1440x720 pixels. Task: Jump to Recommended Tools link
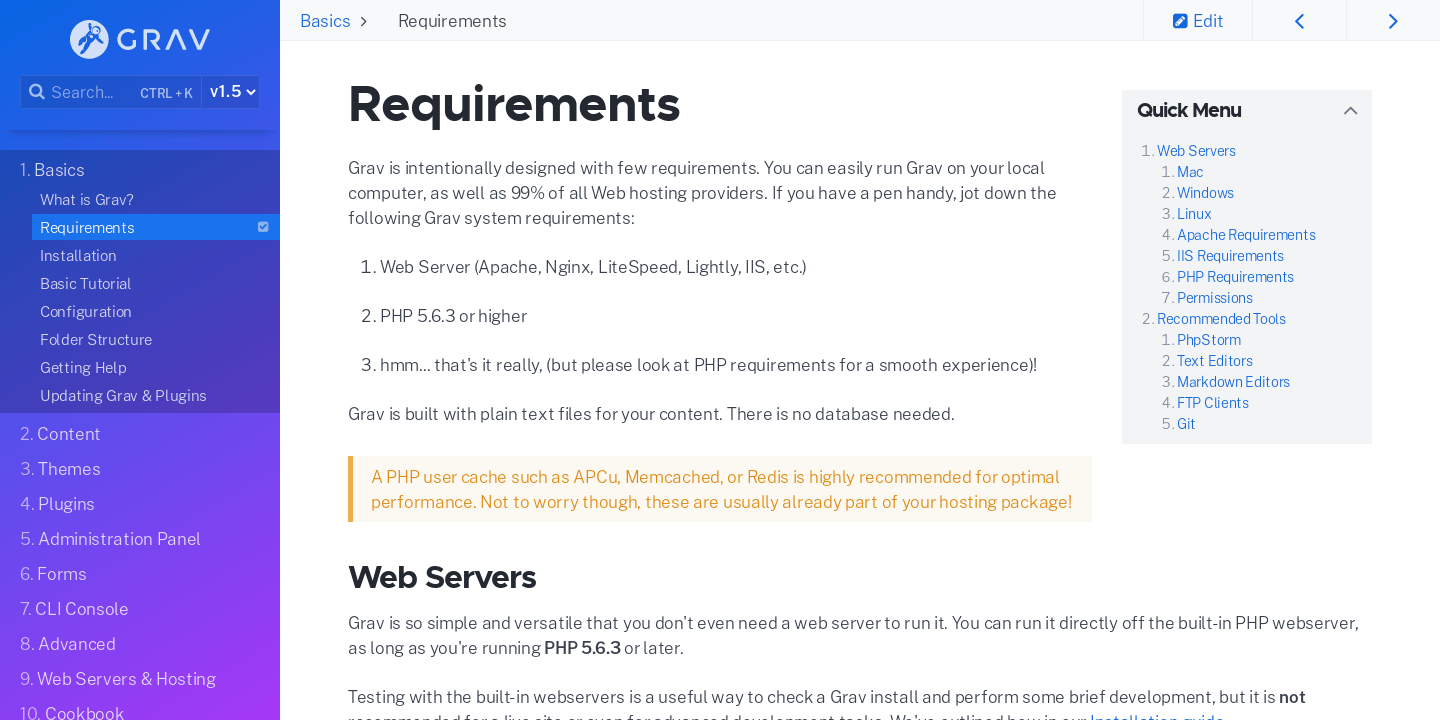[x=1221, y=319]
